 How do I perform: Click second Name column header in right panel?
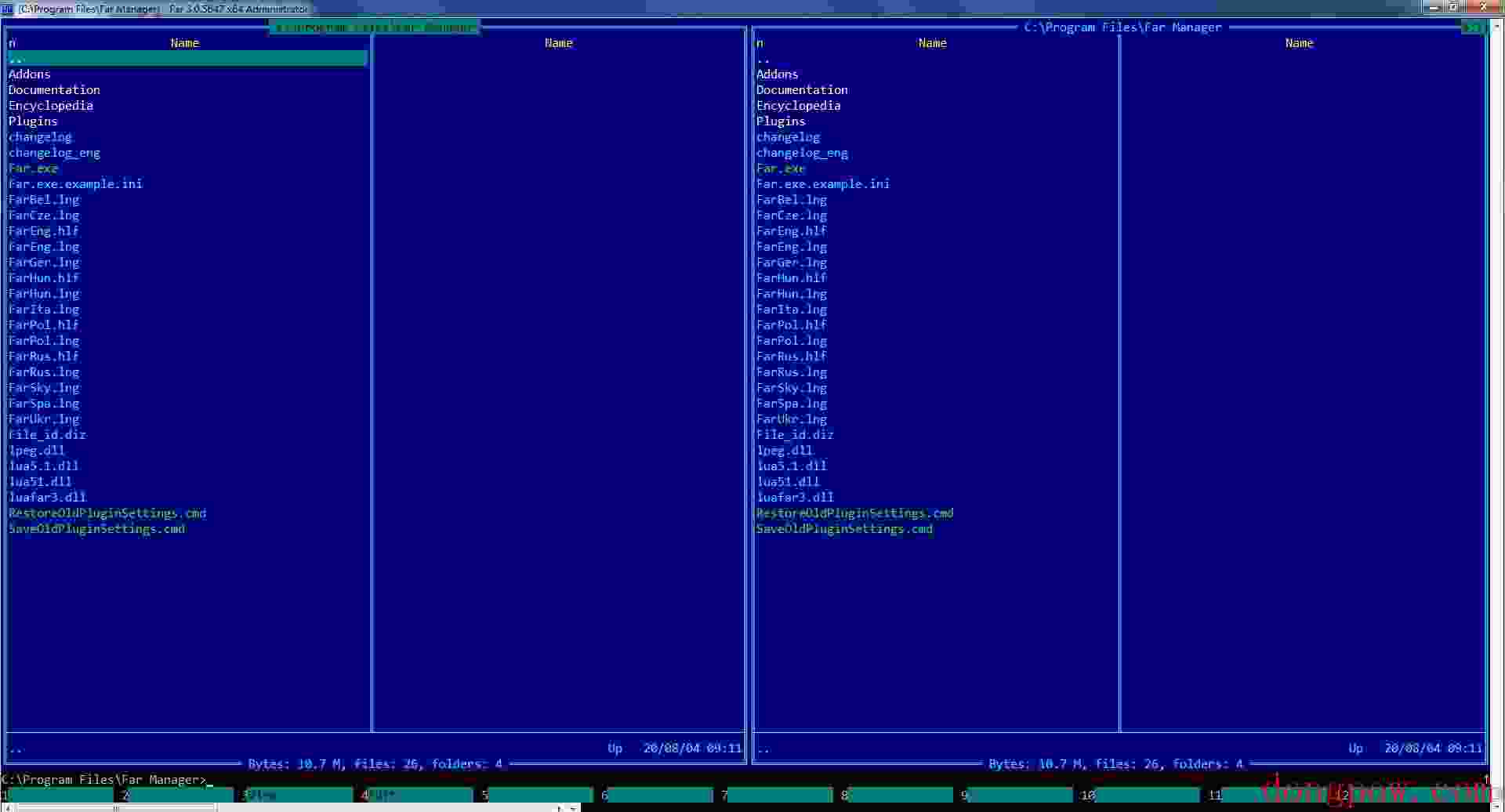[1299, 43]
